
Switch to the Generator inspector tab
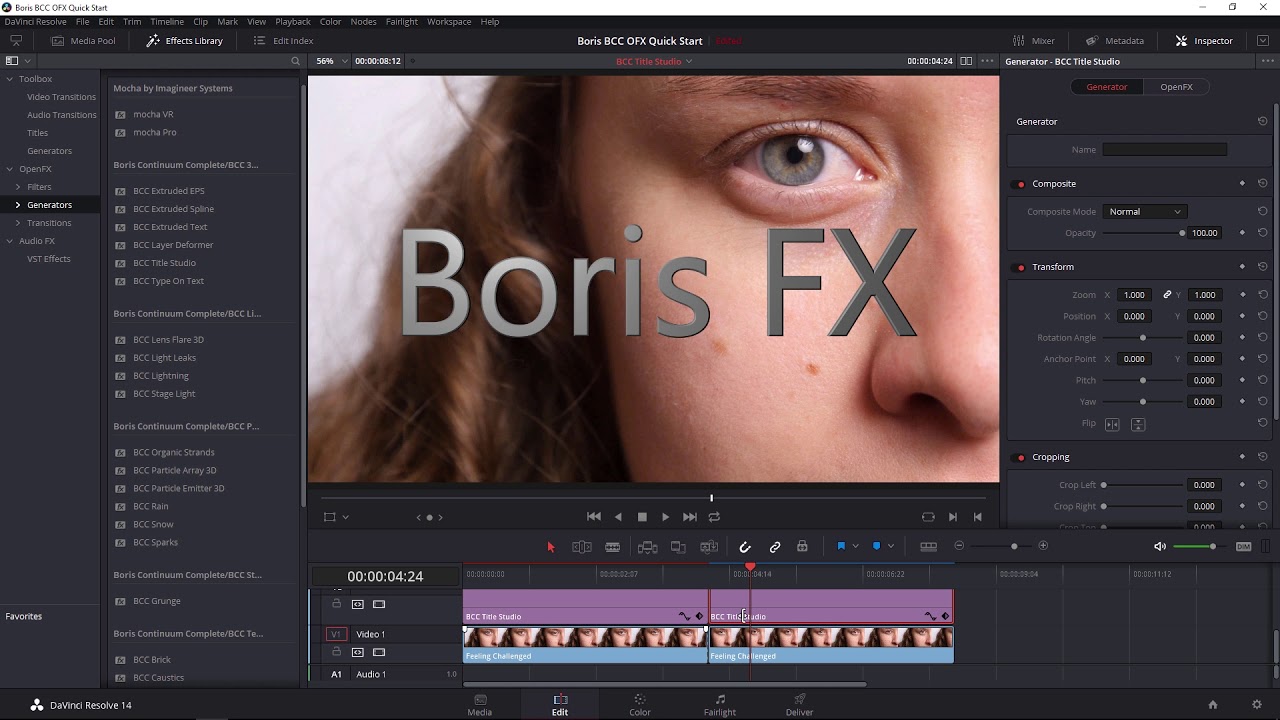[x=1107, y=87]
